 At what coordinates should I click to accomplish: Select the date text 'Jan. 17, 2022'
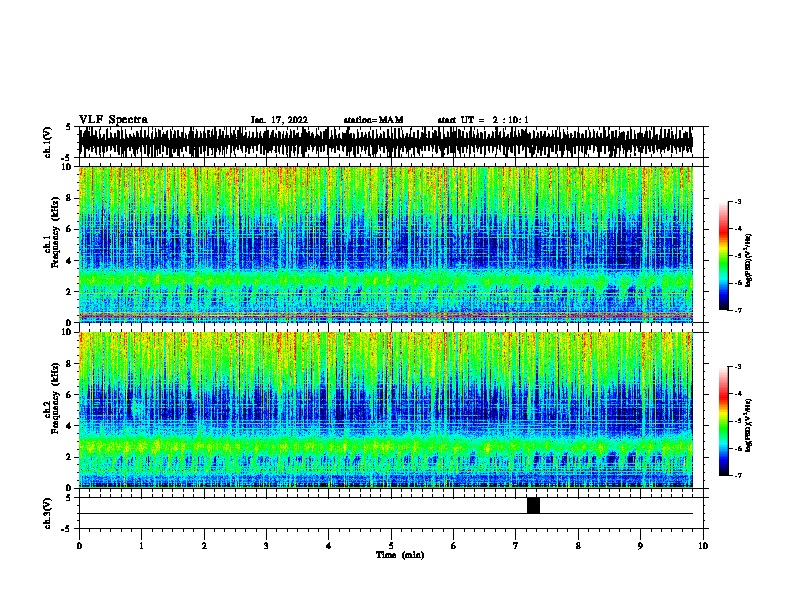pyautogui.click(x=279, y=120)
